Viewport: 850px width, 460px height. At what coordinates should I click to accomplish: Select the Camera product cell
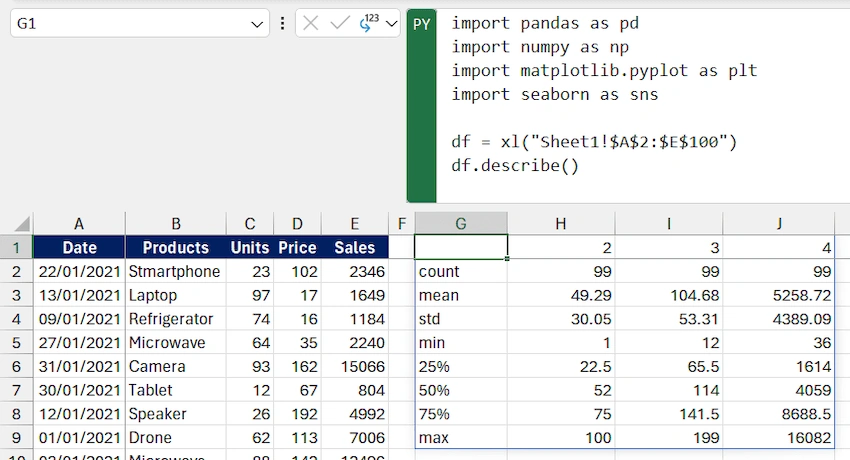pyautogui.click(x=176, y=366)
